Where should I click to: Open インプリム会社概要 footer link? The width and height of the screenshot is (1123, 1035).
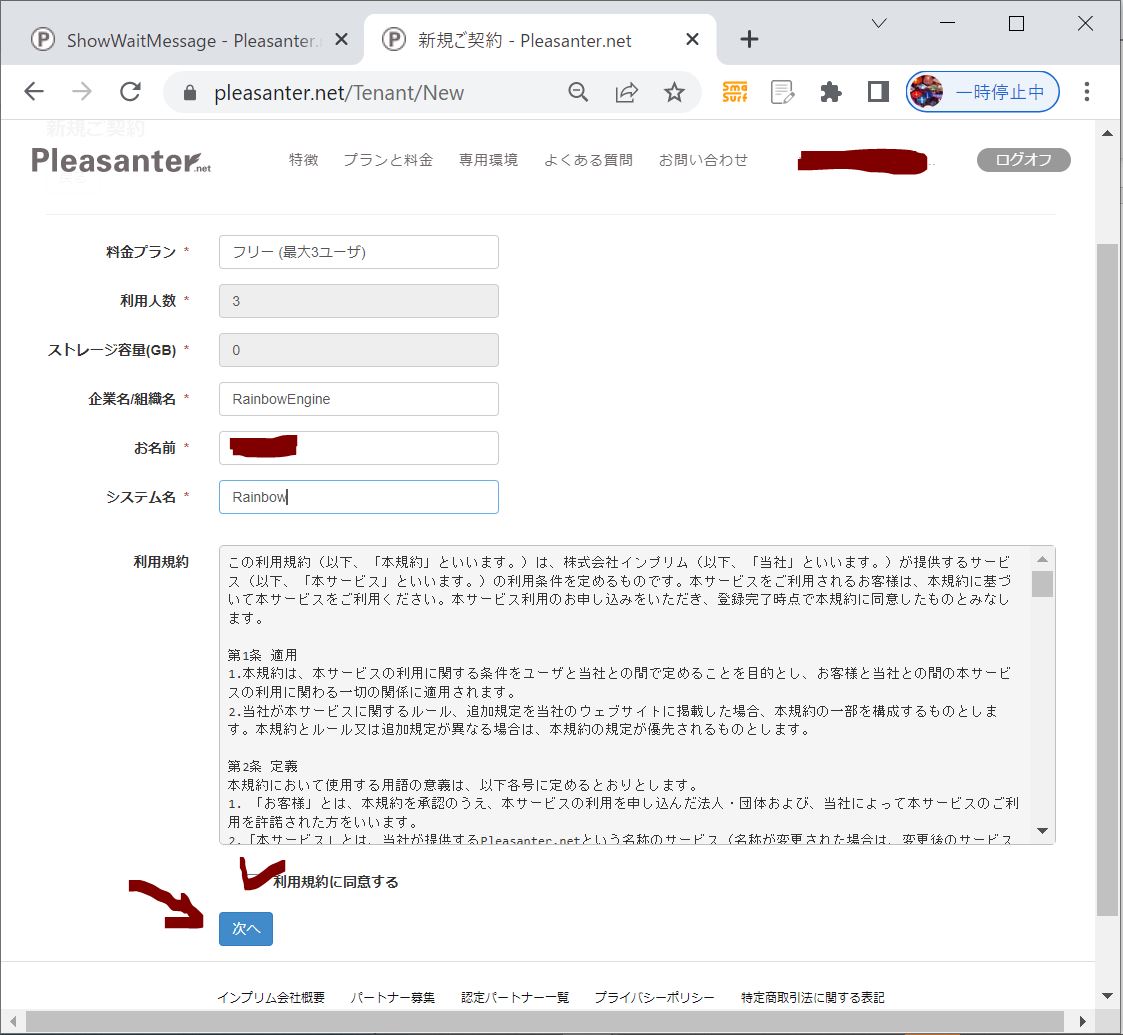[271, 997]
